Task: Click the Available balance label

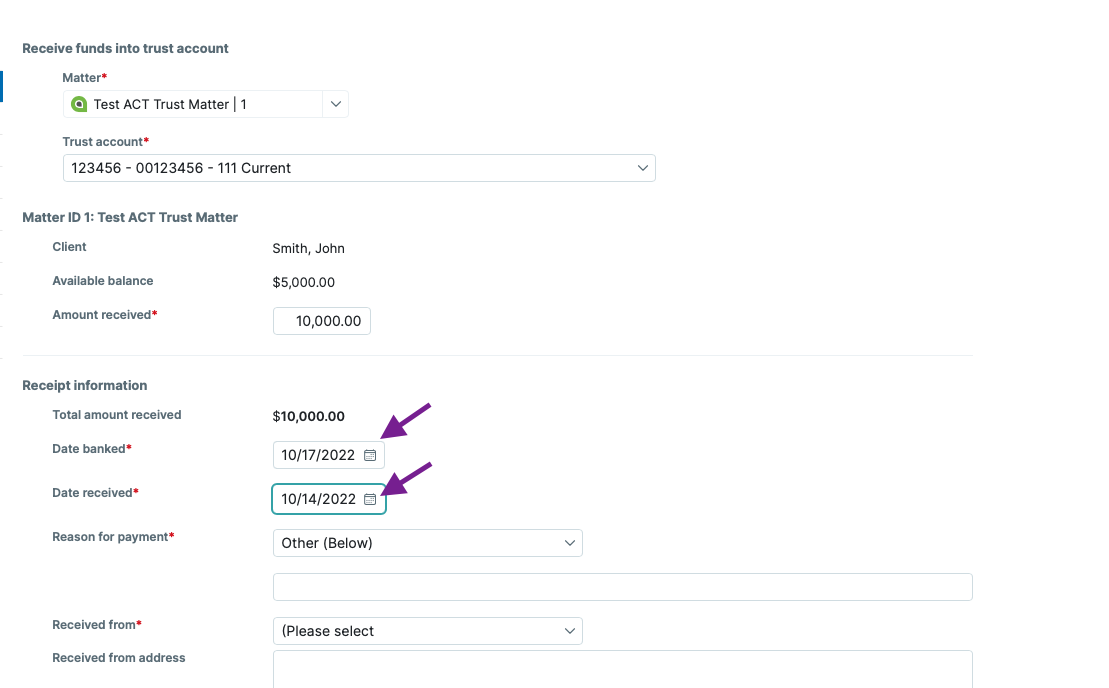Action: pyautogui.click(x=103, y=281)
